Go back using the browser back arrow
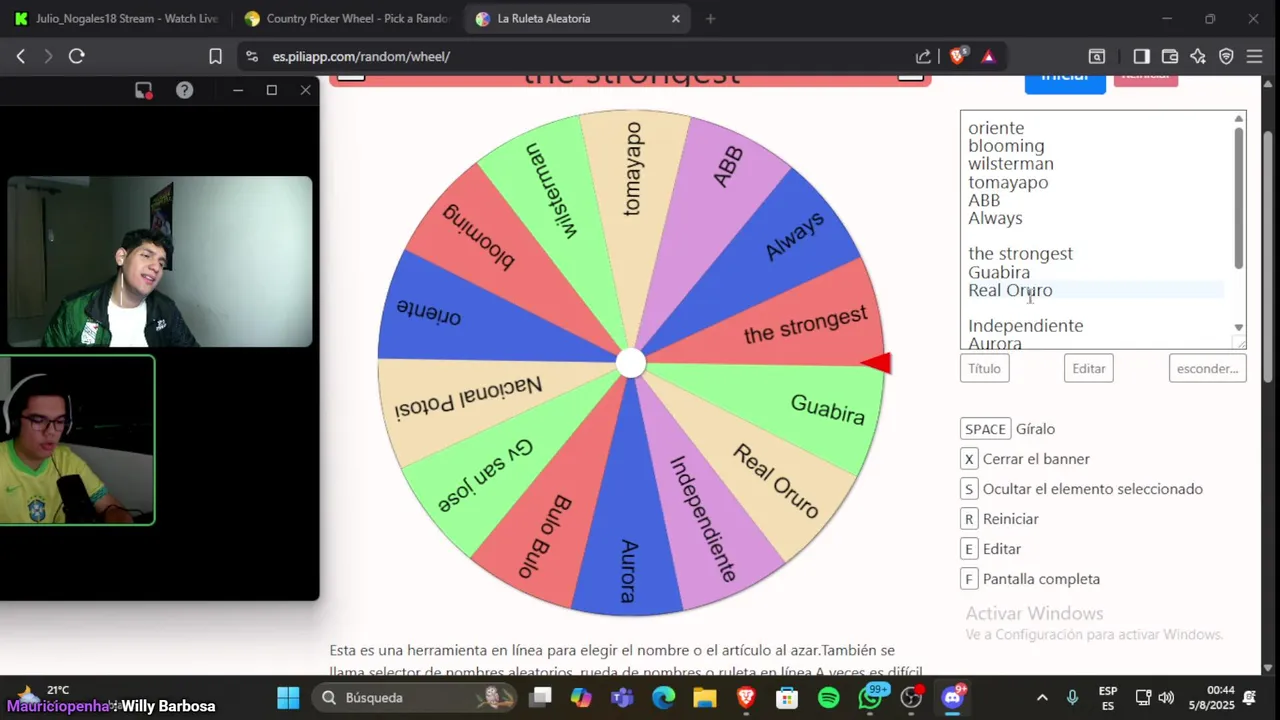 coord(20,56)
